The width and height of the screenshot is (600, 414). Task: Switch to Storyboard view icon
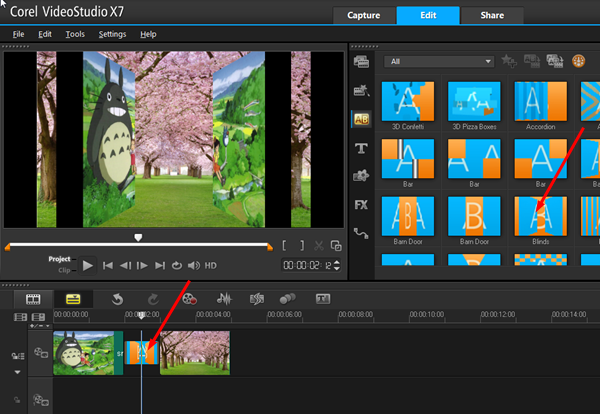33,299
